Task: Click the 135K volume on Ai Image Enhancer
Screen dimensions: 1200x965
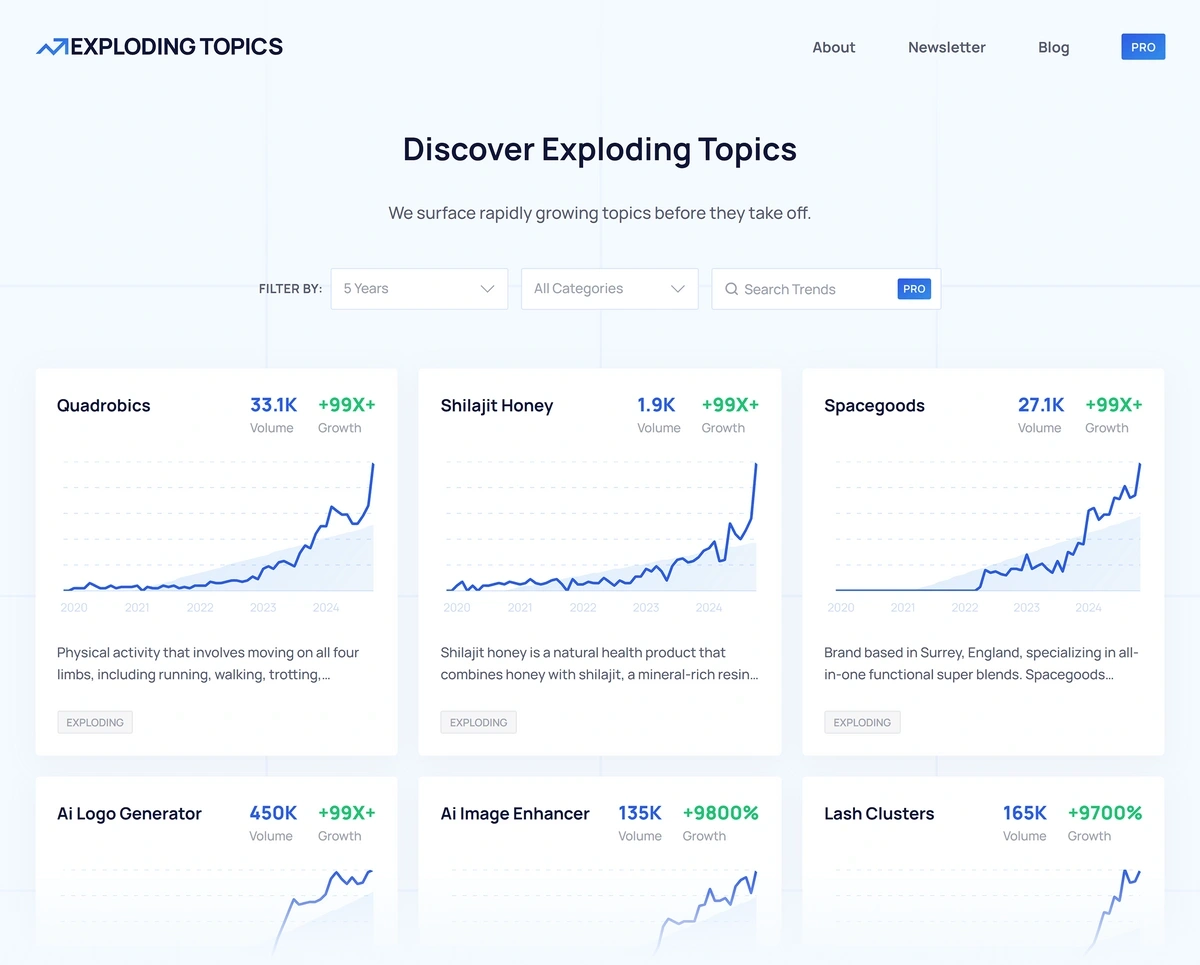Action: 640,813
